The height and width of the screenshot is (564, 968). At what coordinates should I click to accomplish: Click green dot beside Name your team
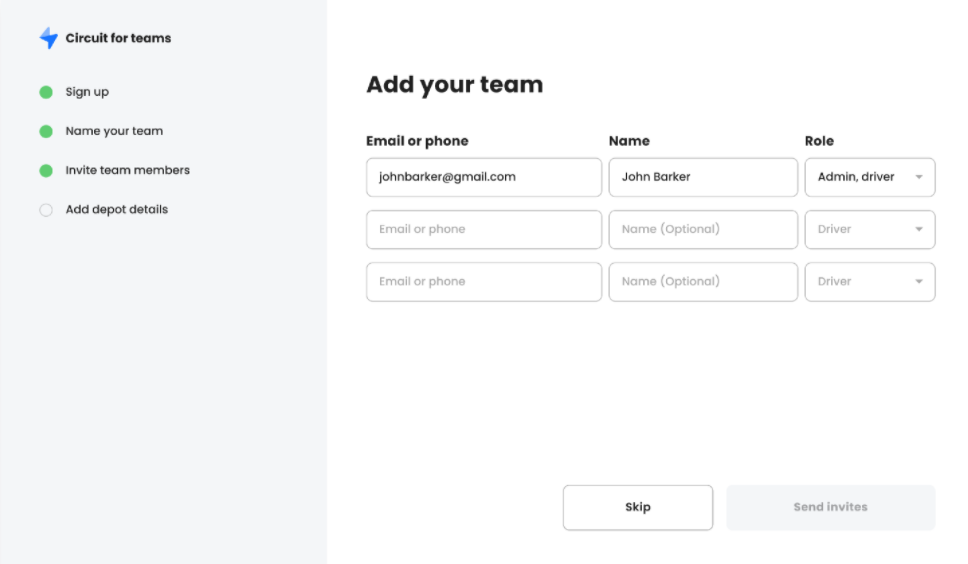coord(46,131)
